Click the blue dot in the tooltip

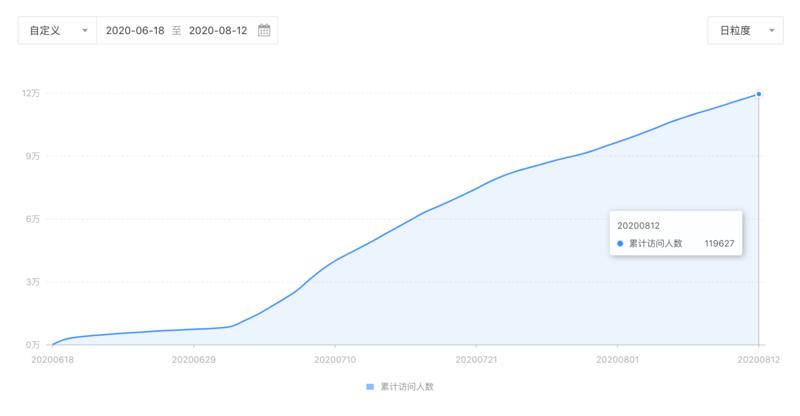coord(621,243)
